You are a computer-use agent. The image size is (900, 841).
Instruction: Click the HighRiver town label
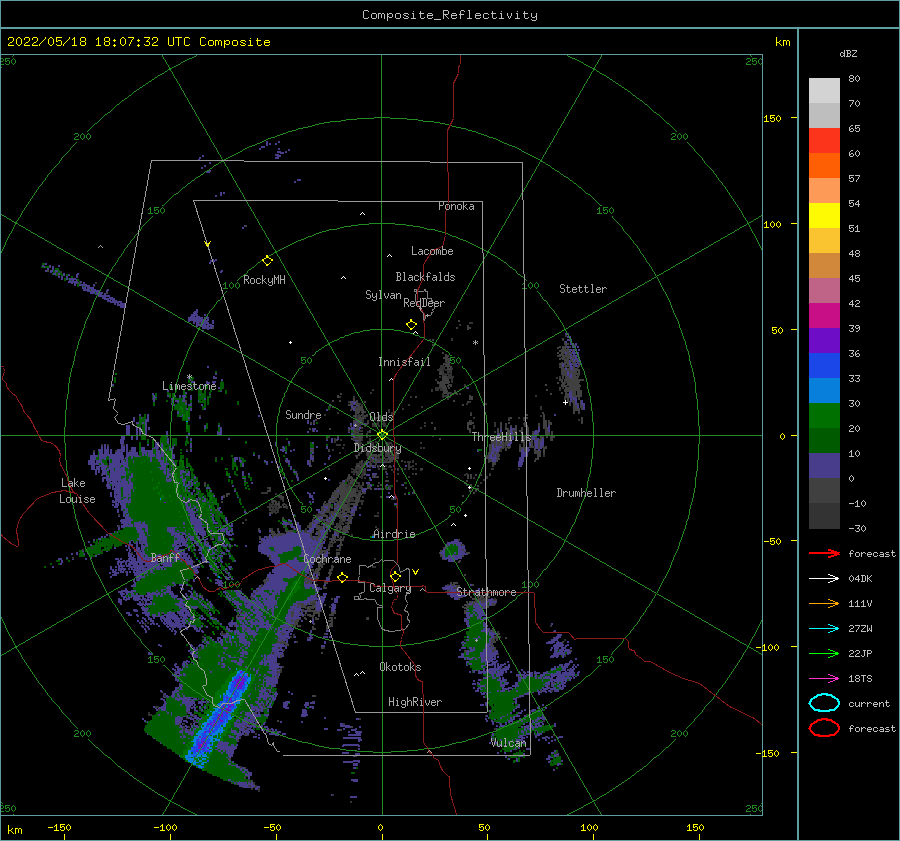(x=414, y=702)
